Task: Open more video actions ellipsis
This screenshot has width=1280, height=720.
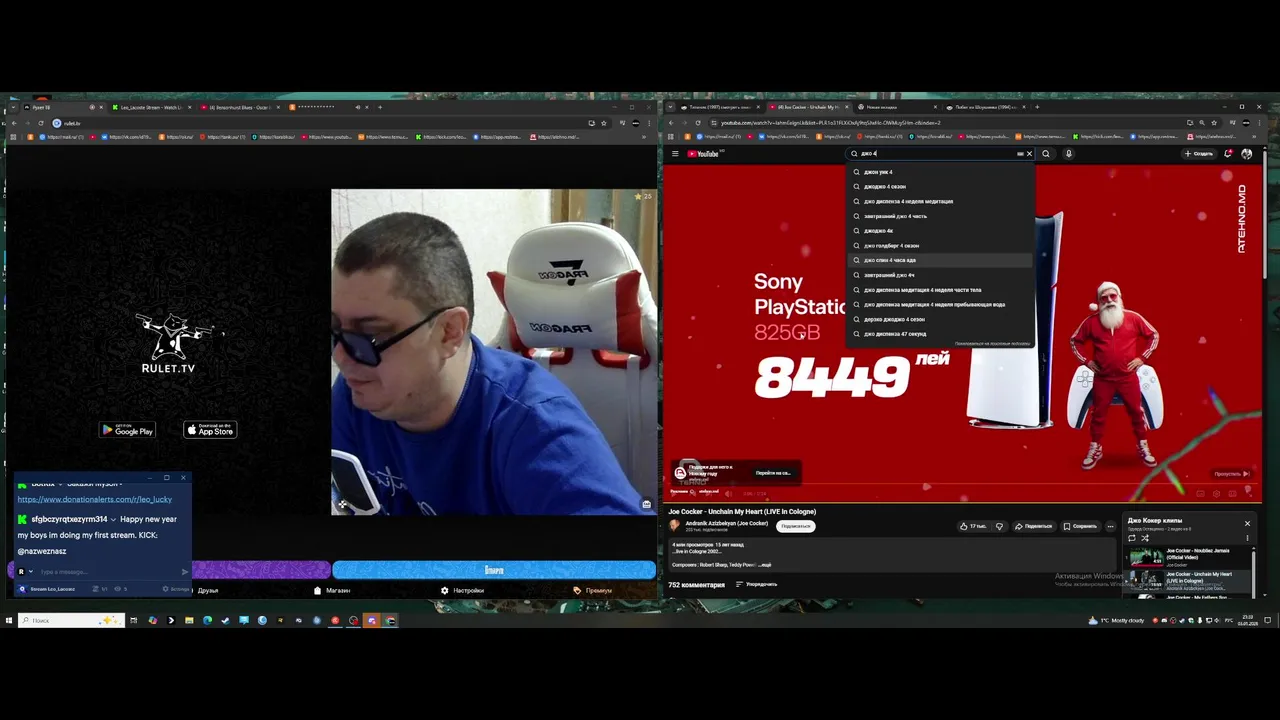Action: (x=1110, y=526)
